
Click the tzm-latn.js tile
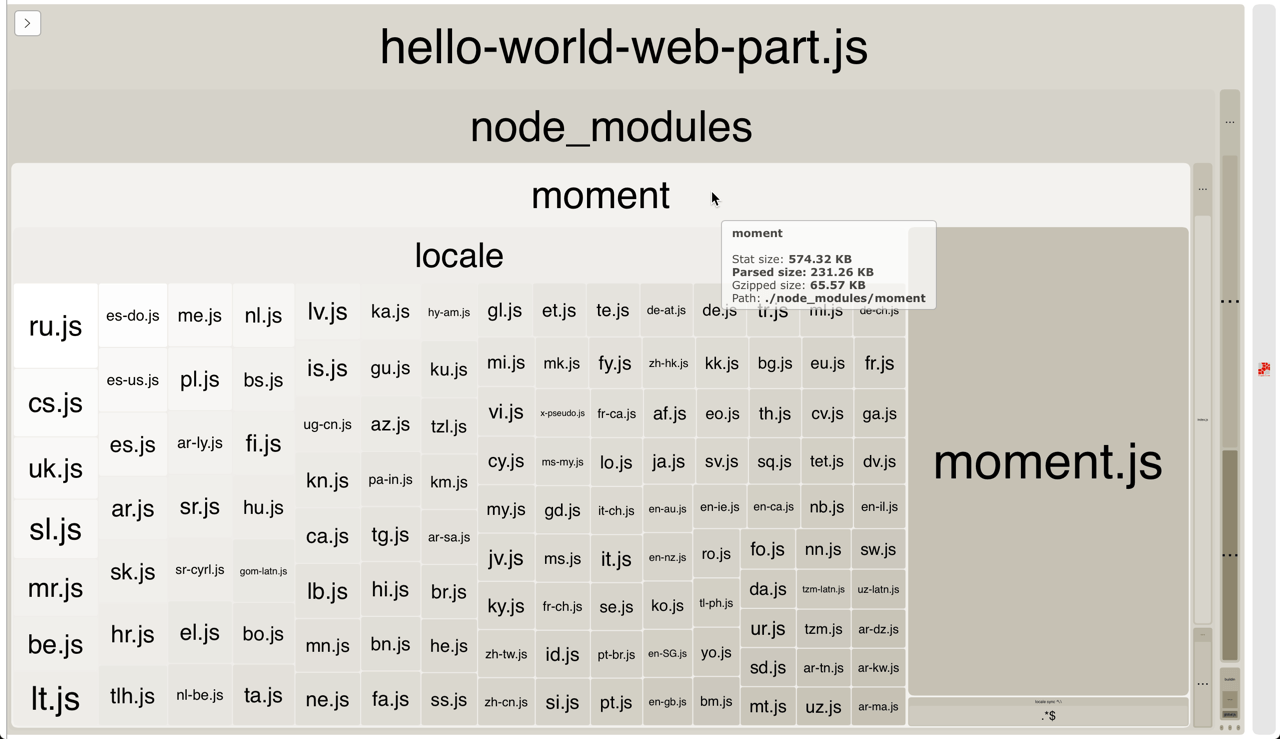point(823,589)
